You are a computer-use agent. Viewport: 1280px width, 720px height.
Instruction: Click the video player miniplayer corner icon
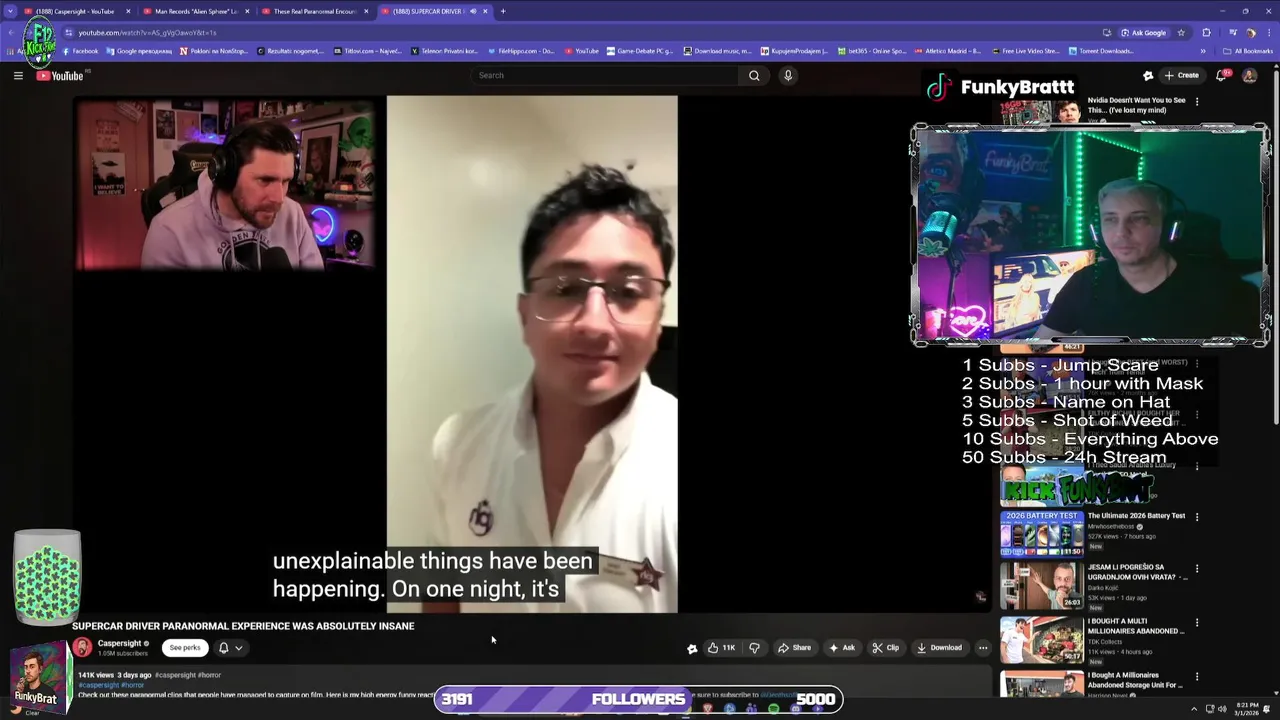click(980, 597)
